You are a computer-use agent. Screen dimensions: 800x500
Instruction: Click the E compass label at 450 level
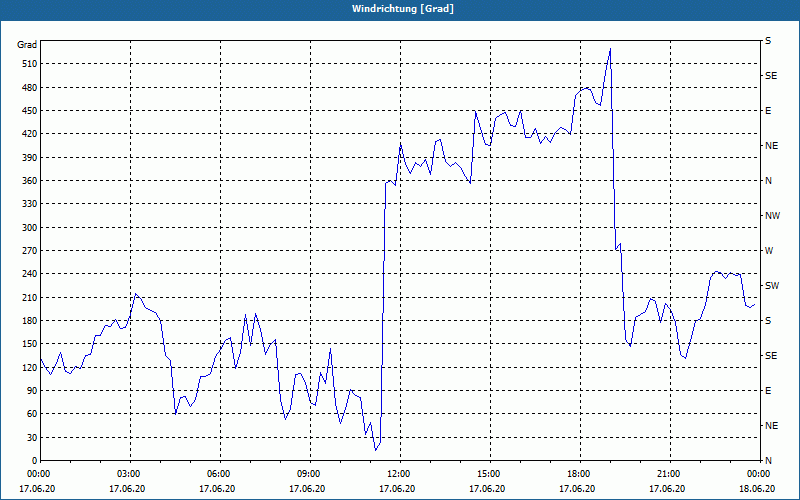pos(768,111)
